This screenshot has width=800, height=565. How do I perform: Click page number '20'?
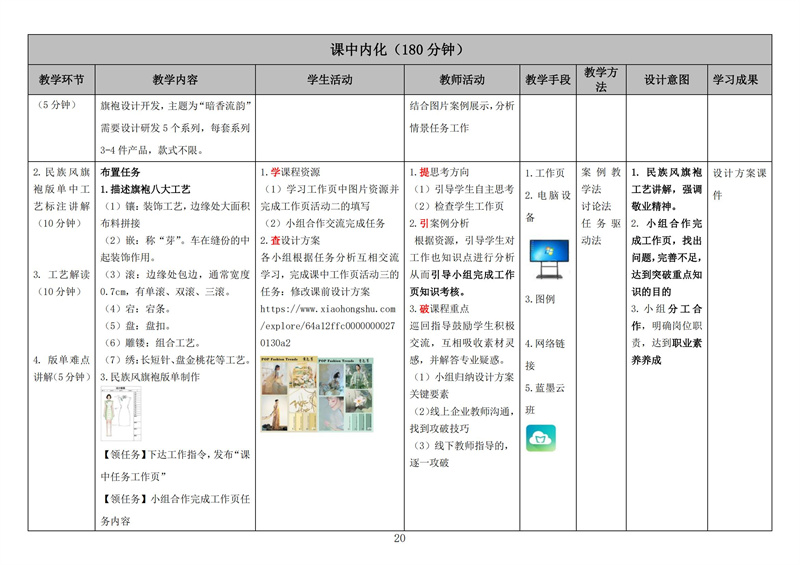pos(399,538)
